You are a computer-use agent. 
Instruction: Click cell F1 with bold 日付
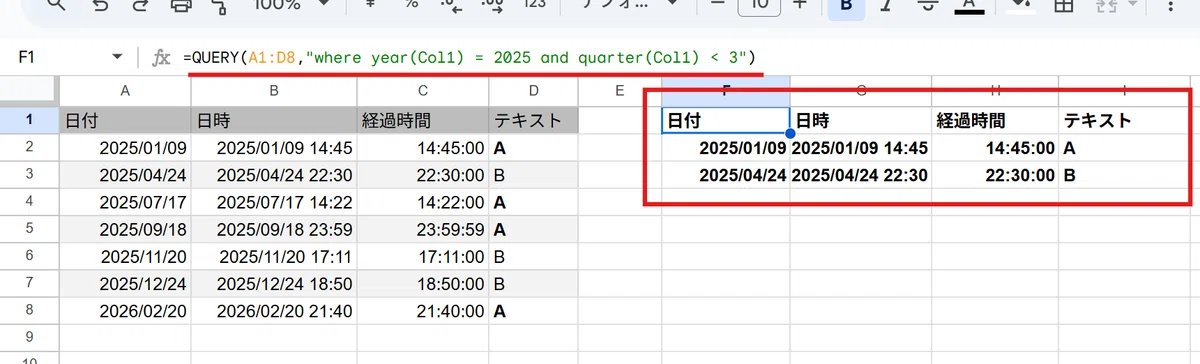(726, 120)
